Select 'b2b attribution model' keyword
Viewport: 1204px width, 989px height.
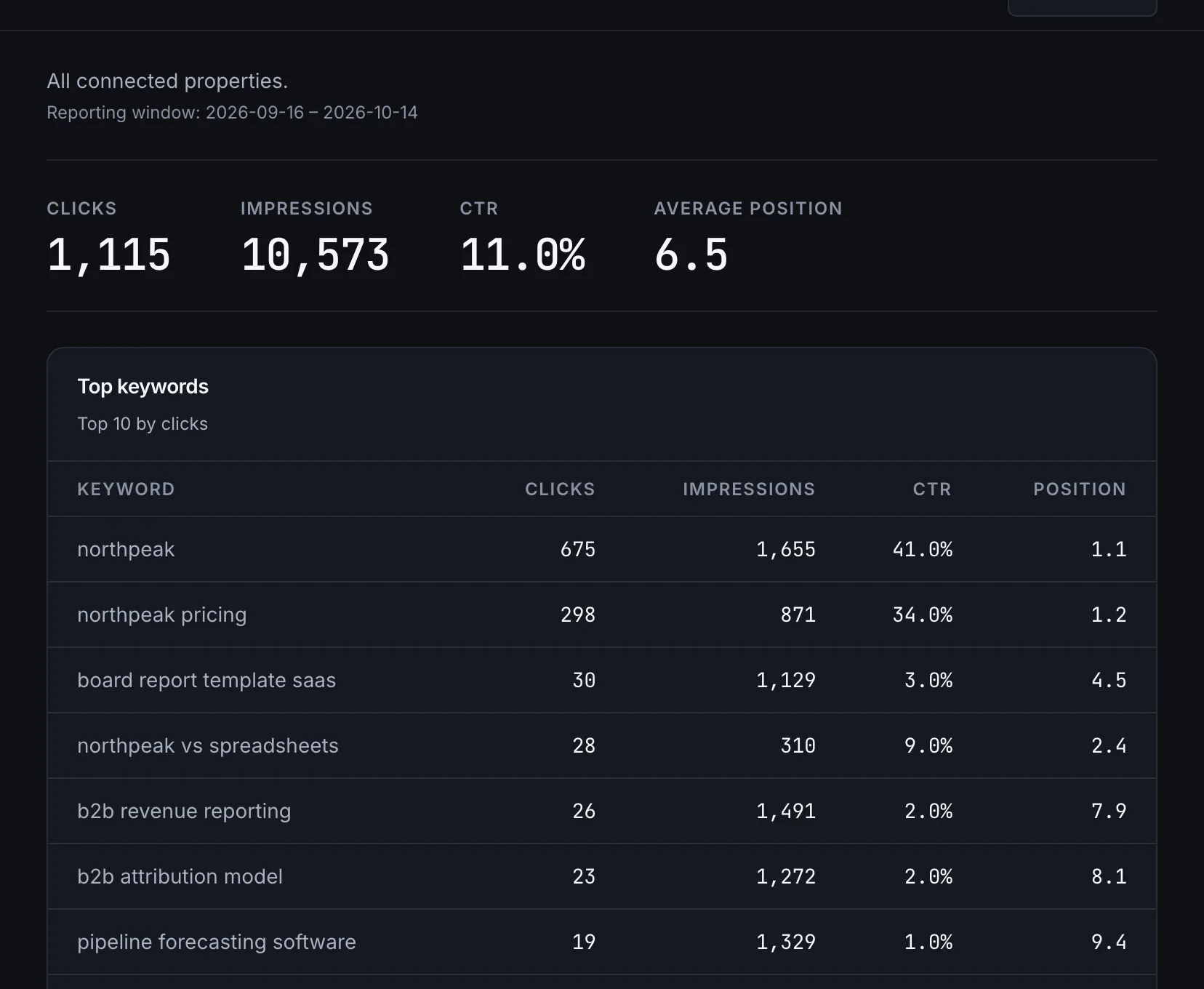pyautogui.click(x=180, y=876)
